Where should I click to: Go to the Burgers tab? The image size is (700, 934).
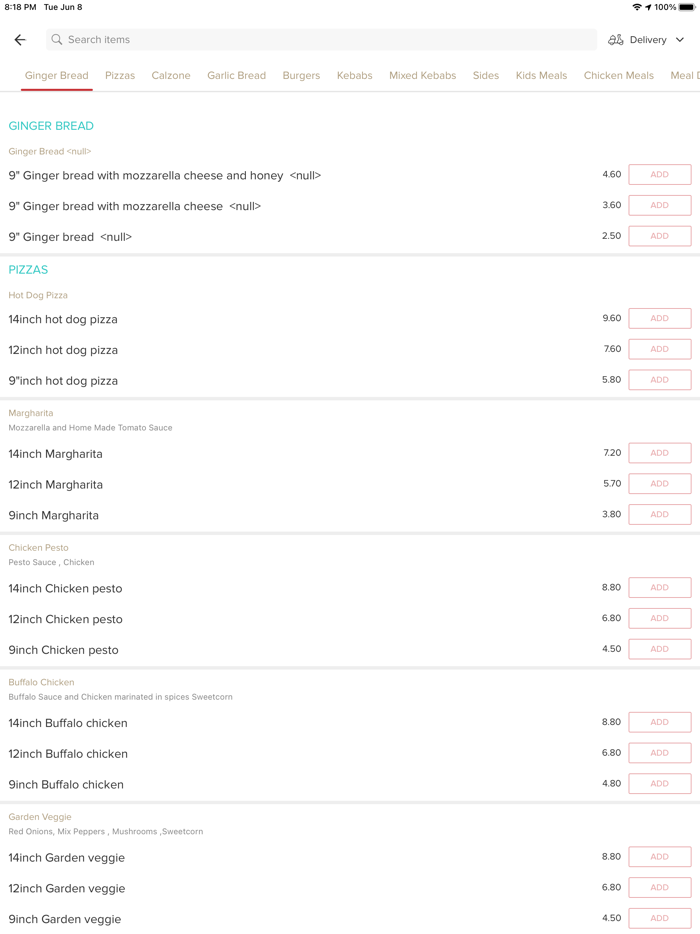(301, 76)
